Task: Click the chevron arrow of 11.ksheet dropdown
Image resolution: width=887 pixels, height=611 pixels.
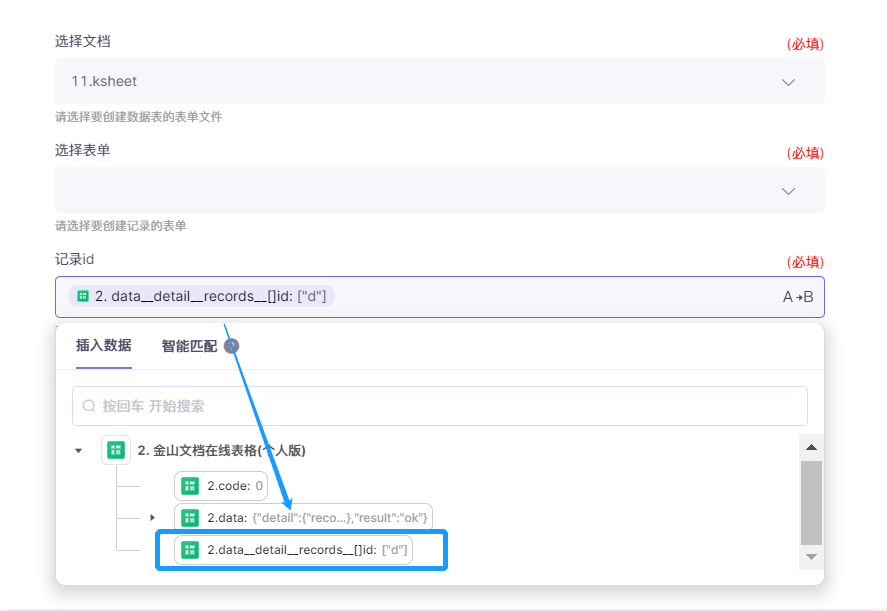Action: coord(789,82)
